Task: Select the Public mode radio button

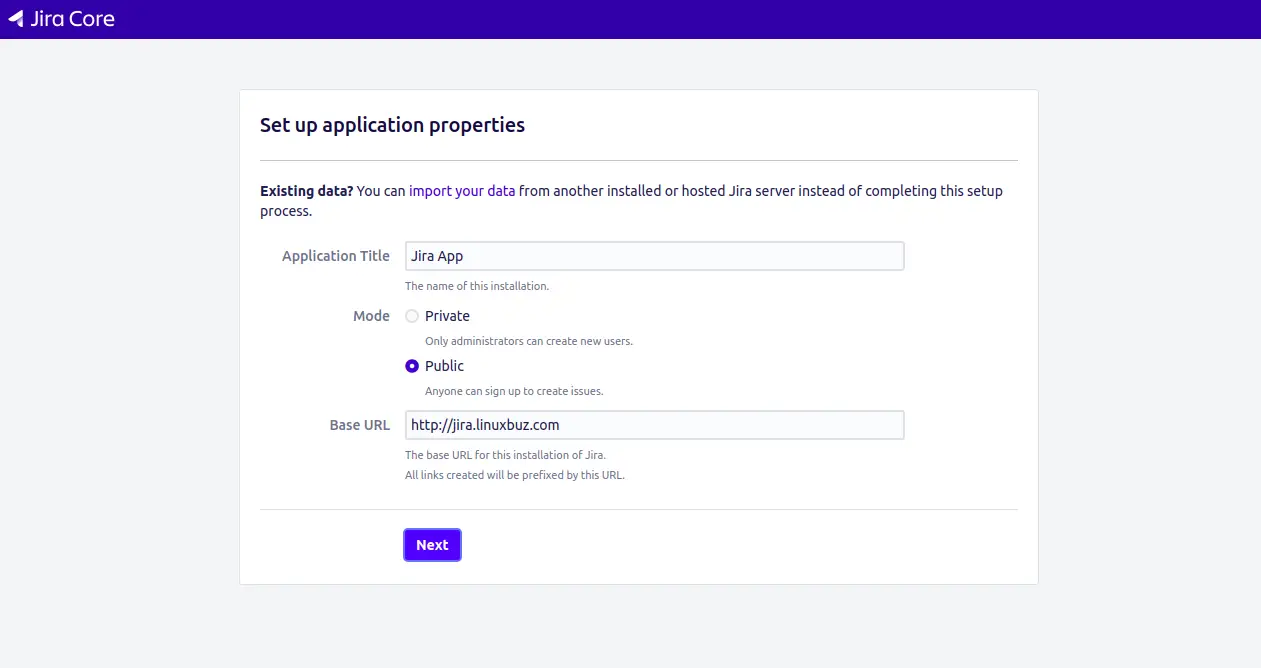Action: 412,366
